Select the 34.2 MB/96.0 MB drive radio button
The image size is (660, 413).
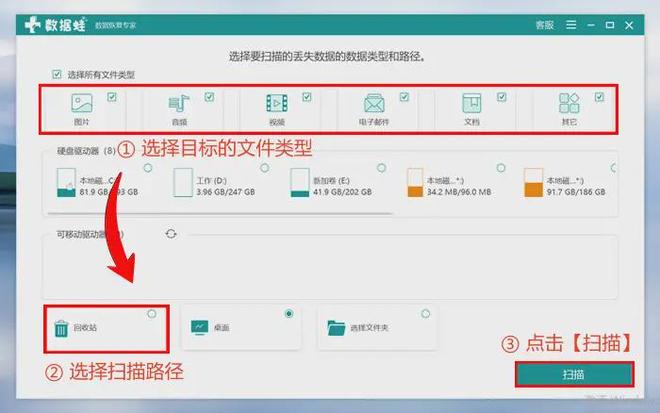(500, 168)
